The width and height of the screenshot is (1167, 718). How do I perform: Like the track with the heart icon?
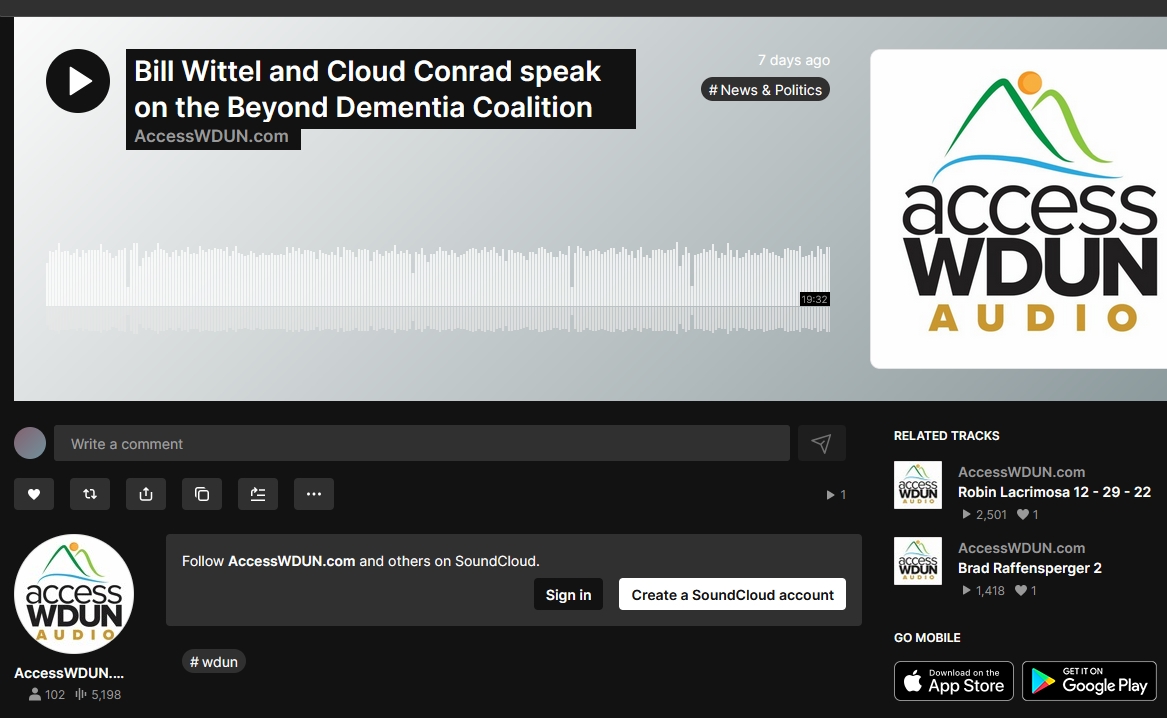pos(33,494)
